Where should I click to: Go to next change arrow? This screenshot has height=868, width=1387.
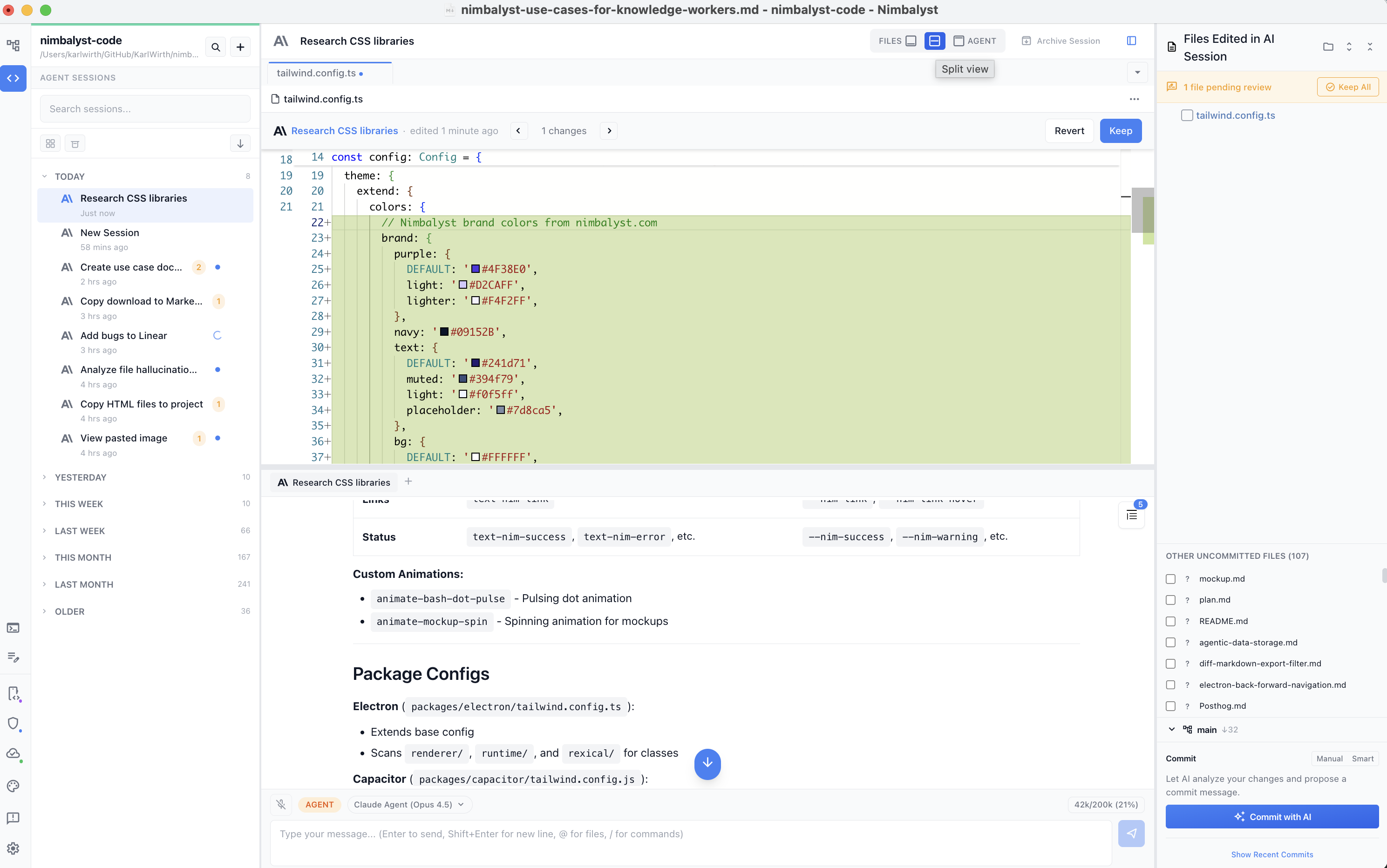tap(609, 131)
